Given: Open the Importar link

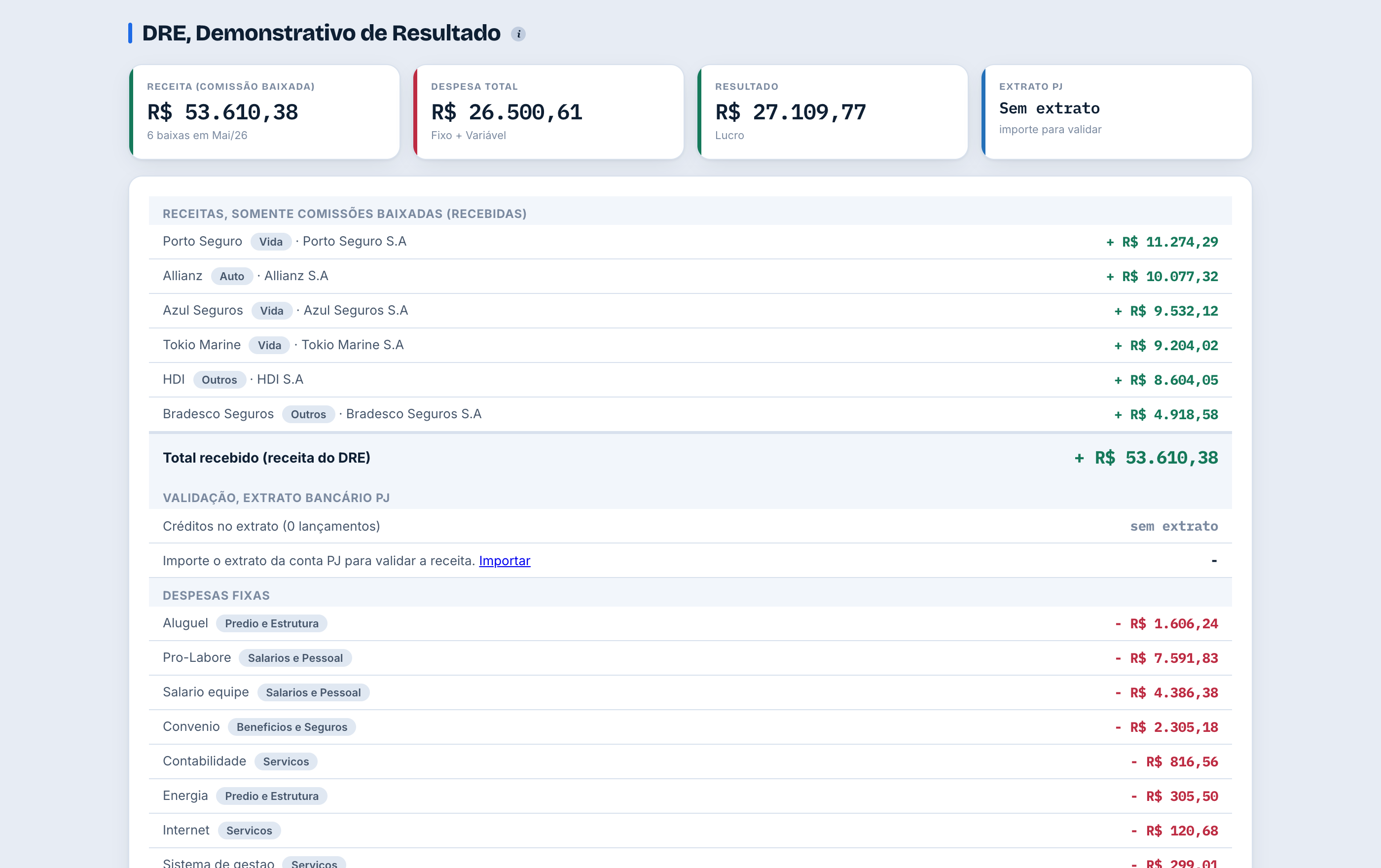Looking at the screenshot, I should (504, 561).
